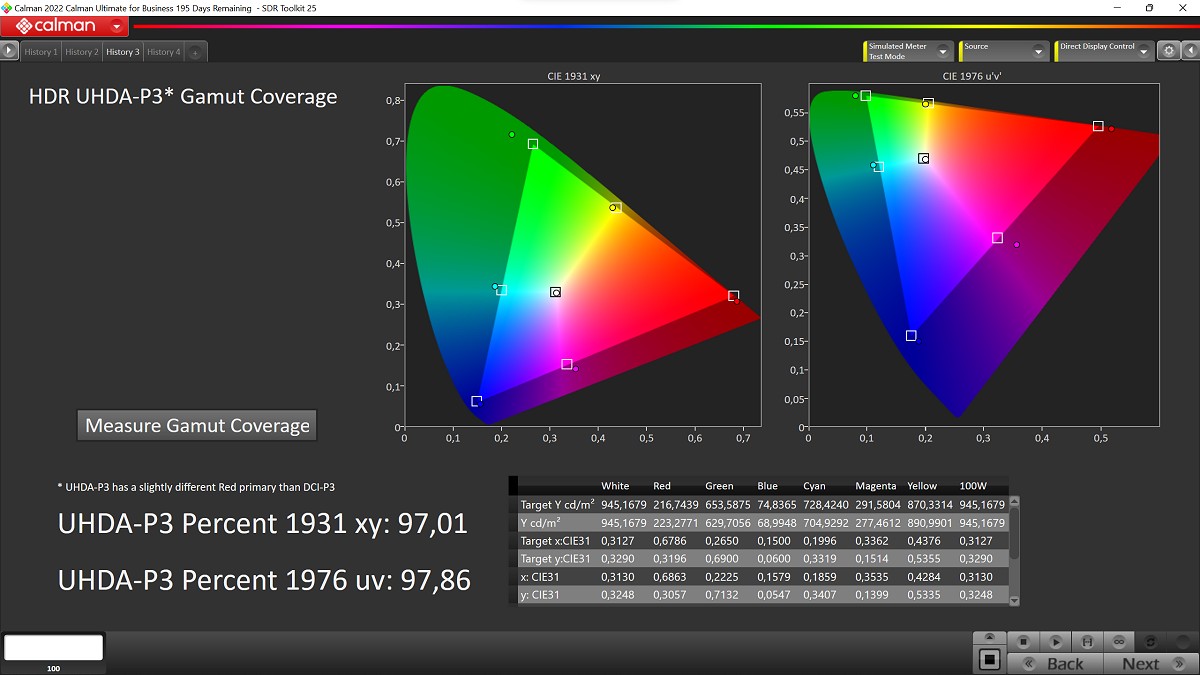Click the Measure Gamut Coverage button
Viewport: 1200px width, 675px height.
pyautogui.click(x=197, y=425)
